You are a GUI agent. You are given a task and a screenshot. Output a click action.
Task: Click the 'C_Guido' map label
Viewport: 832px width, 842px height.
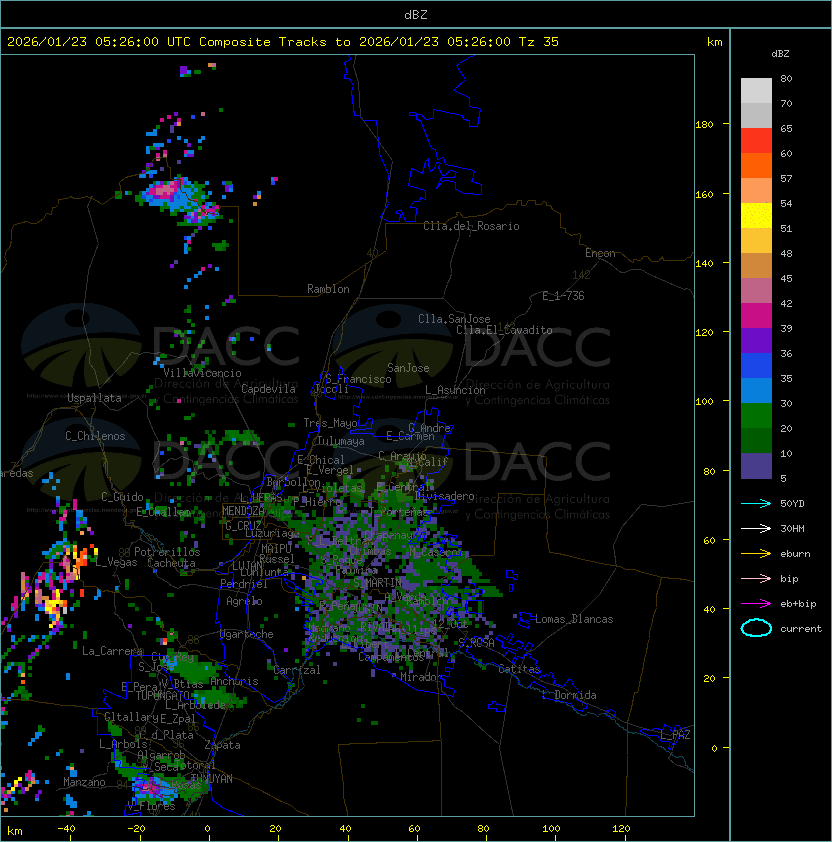[x=122, y=497]
